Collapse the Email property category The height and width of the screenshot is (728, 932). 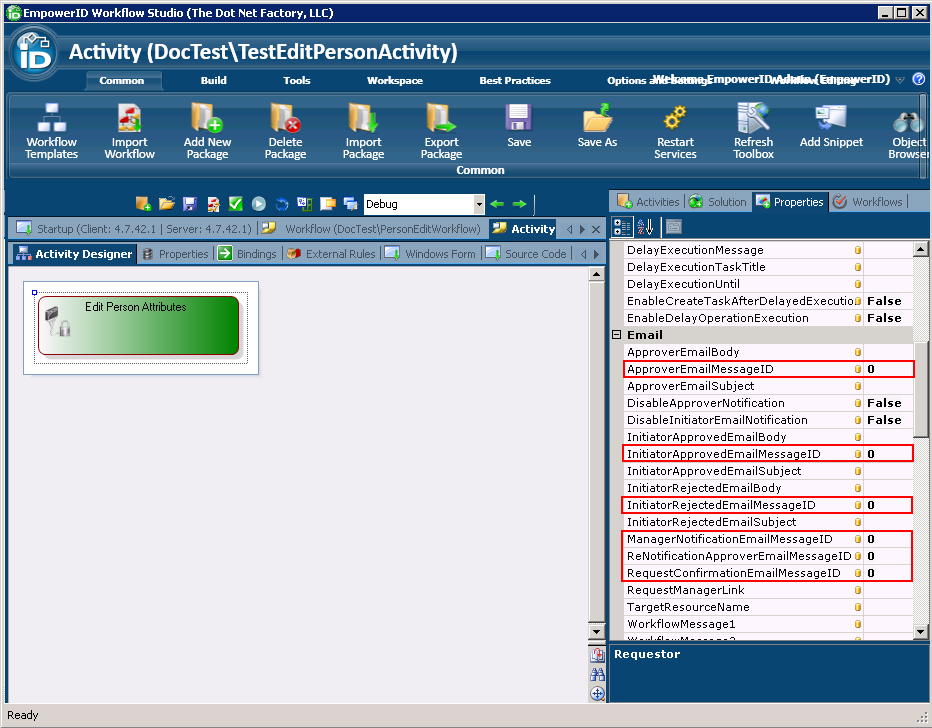point(617,335)
